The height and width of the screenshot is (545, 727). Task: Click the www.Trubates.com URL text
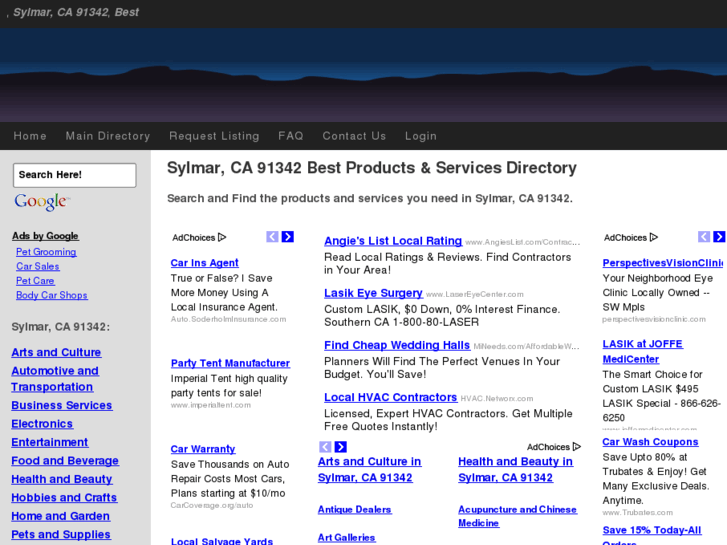tap(638, 513)
